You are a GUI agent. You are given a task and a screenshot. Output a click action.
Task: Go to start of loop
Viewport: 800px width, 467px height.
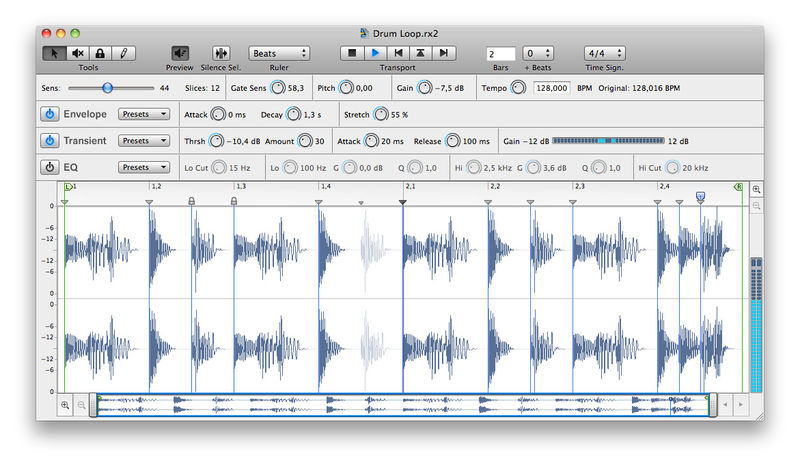398,53
